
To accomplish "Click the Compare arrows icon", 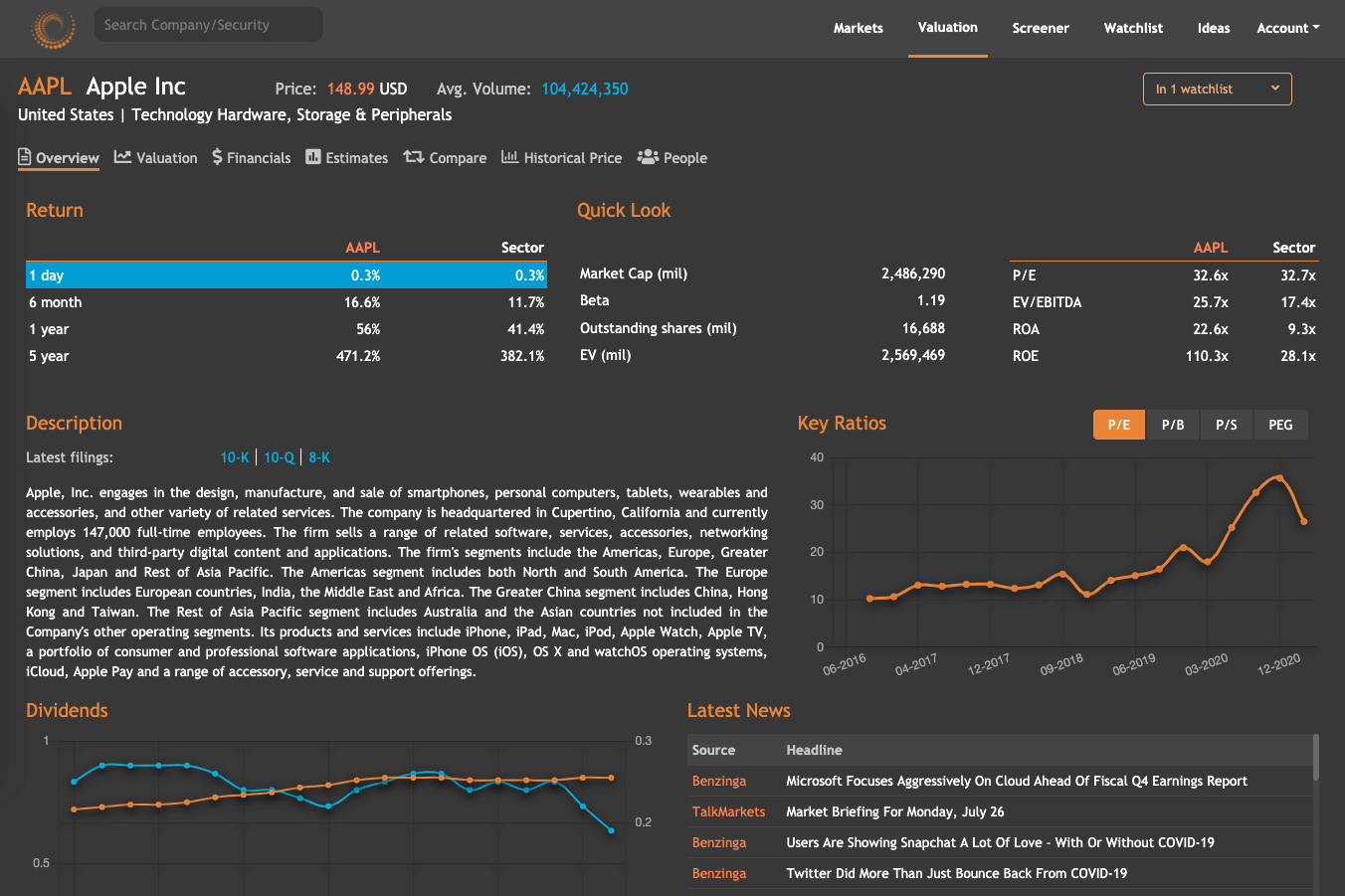I will 414,157.
